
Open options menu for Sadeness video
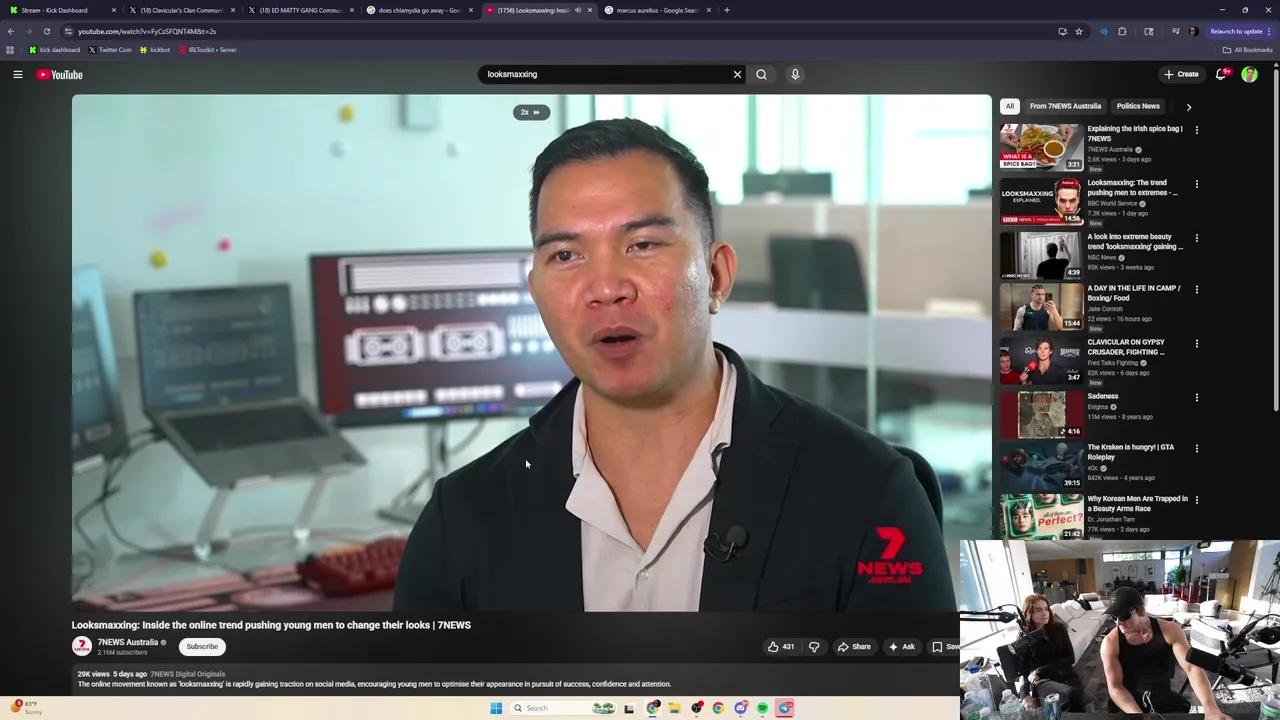pos(1196,398)
